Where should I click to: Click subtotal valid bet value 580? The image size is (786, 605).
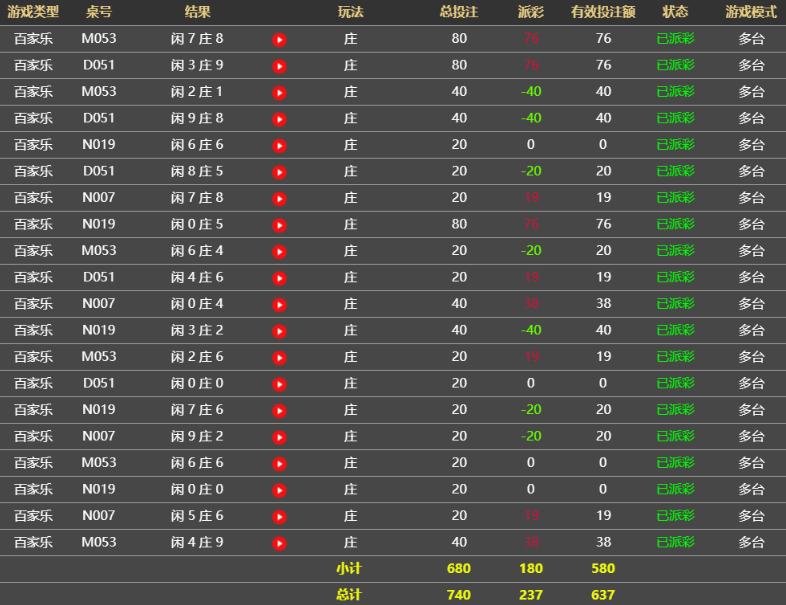[603, 568]
